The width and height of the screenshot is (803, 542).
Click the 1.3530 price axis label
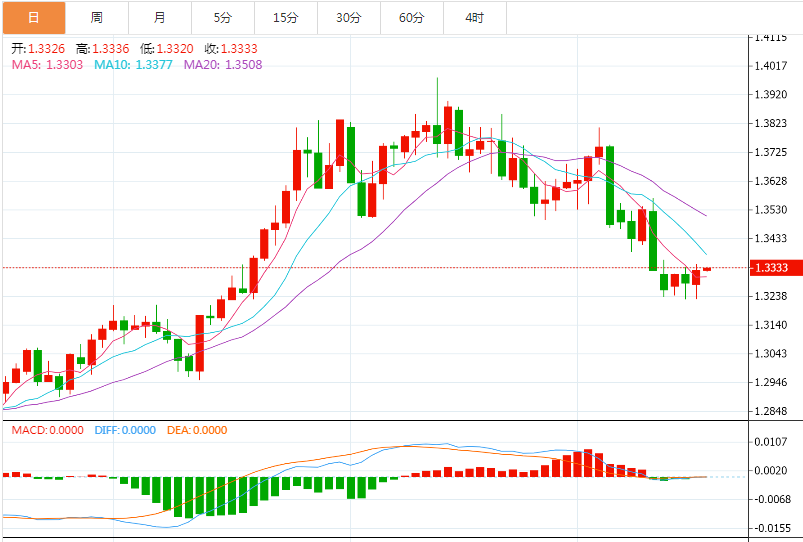(x=771, y=210)
